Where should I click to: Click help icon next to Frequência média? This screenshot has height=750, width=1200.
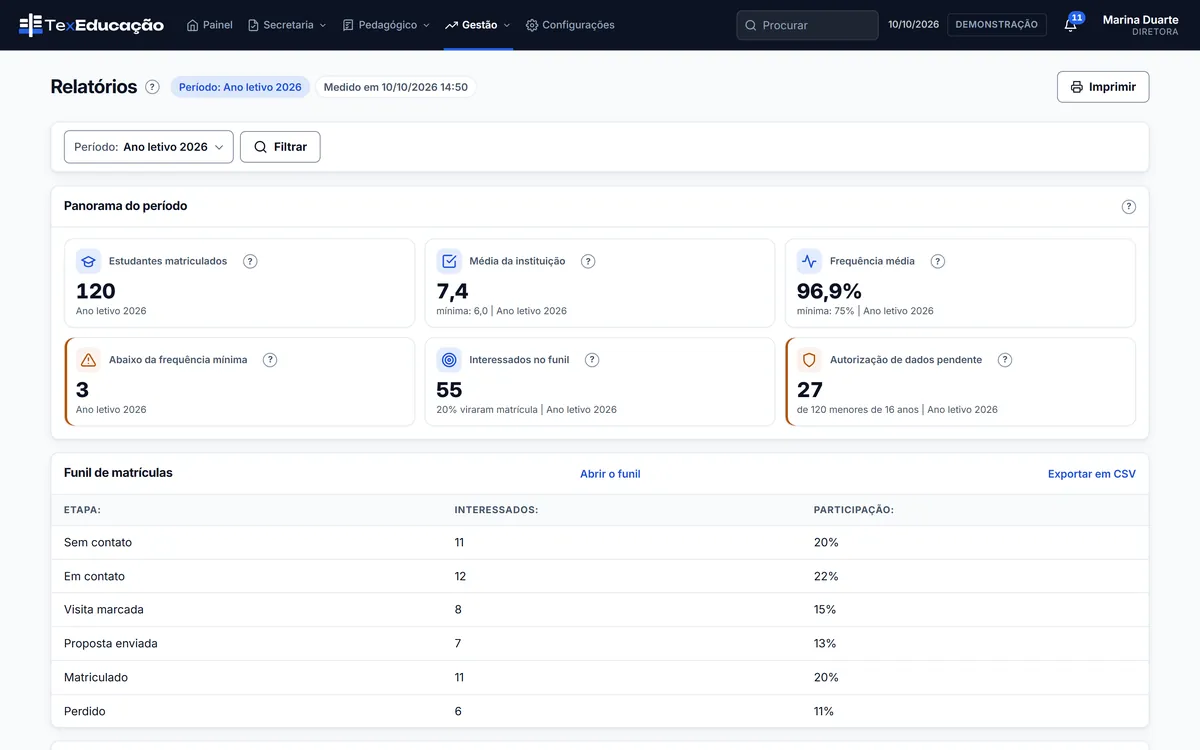(x=938, y=261)
